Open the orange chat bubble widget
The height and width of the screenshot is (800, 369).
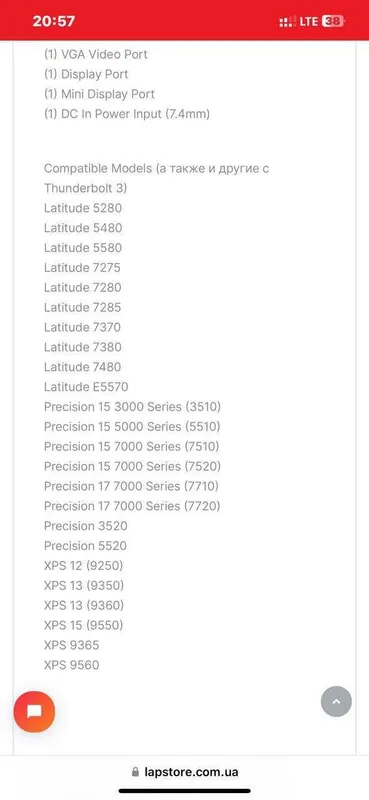(x=34, y=712)
